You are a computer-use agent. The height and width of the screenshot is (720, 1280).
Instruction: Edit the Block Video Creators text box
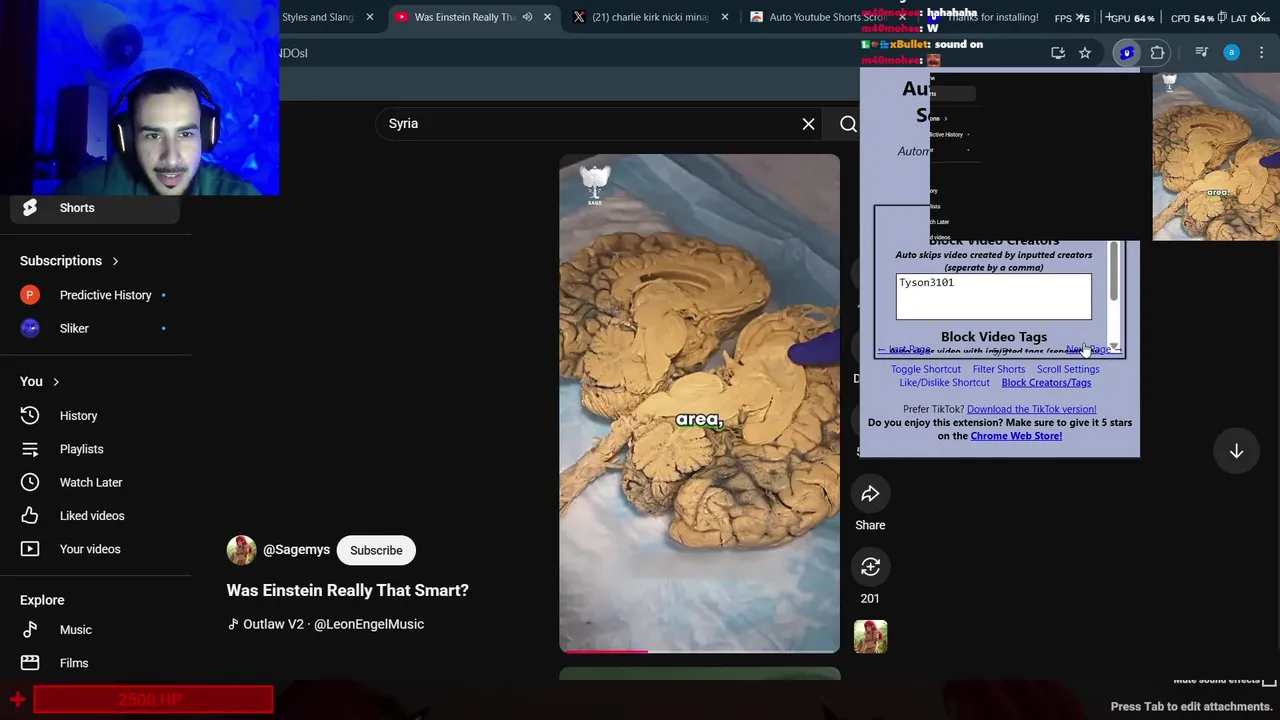click(x=993, y=297)
